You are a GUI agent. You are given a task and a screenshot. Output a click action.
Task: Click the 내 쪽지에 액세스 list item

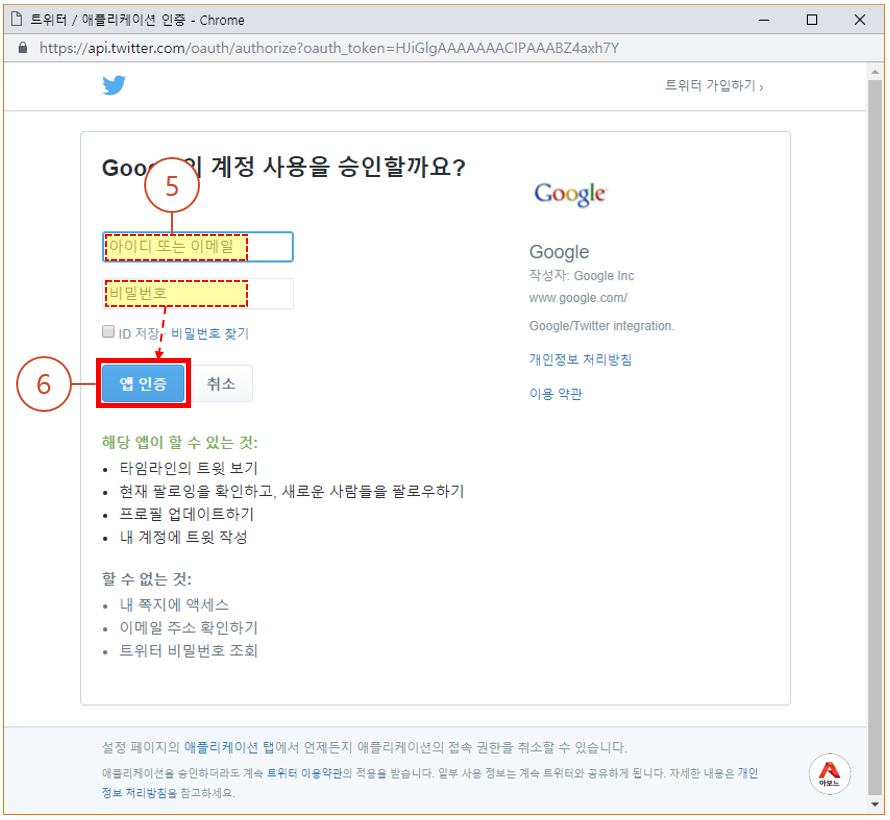[174, 605]
